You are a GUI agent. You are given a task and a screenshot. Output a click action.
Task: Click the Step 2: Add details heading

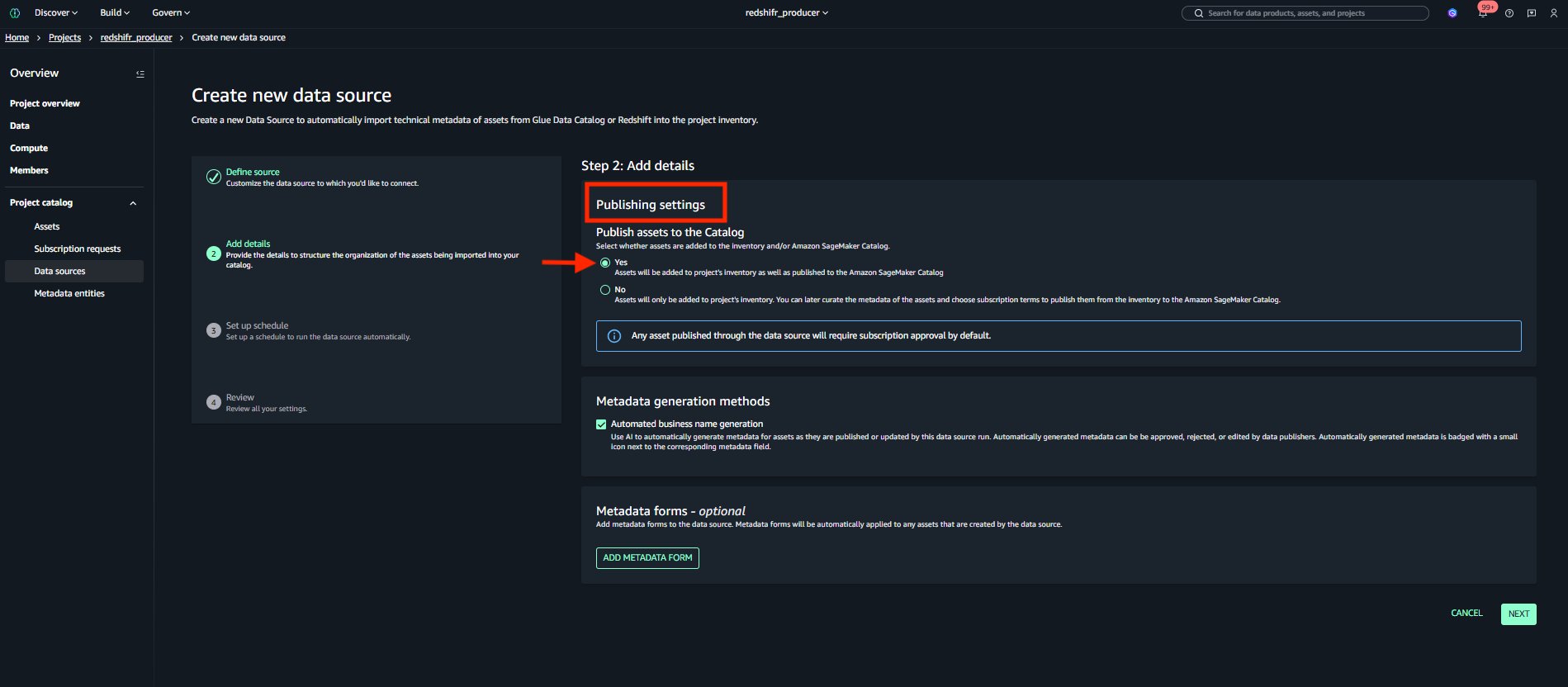coord(637,166)
